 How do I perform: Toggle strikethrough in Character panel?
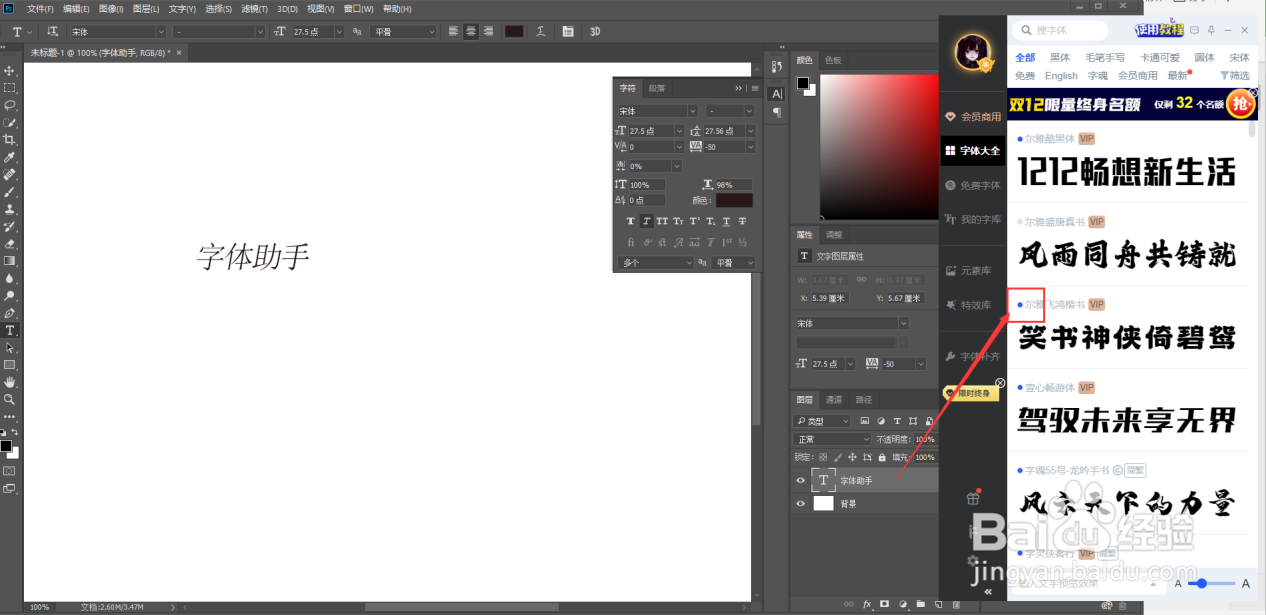click(742, 221)
